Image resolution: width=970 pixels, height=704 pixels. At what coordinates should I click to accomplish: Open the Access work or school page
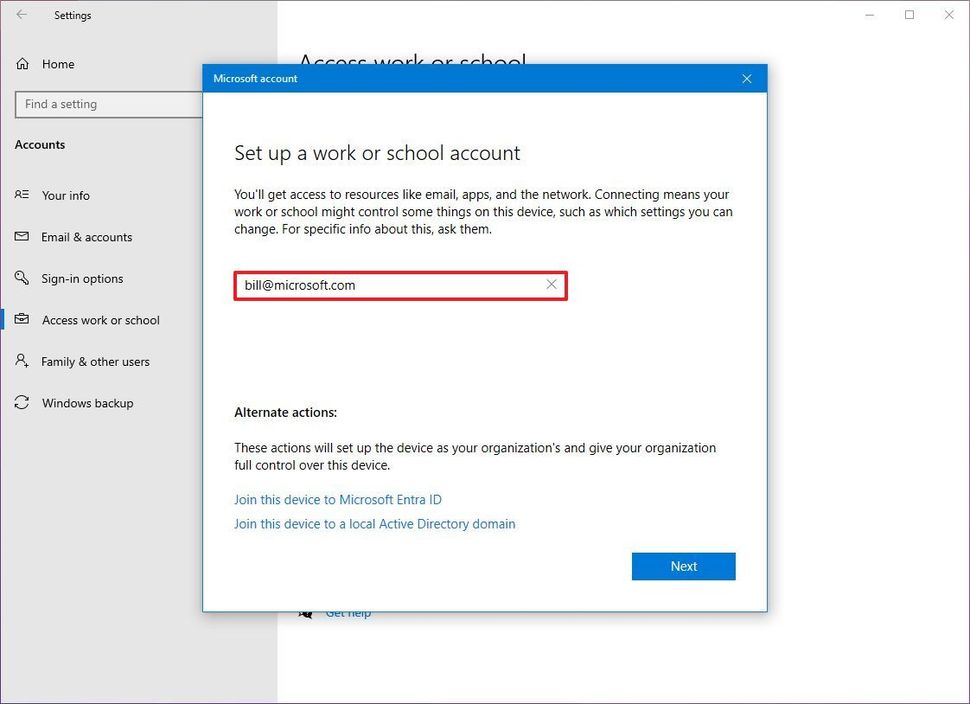[100, 320]
